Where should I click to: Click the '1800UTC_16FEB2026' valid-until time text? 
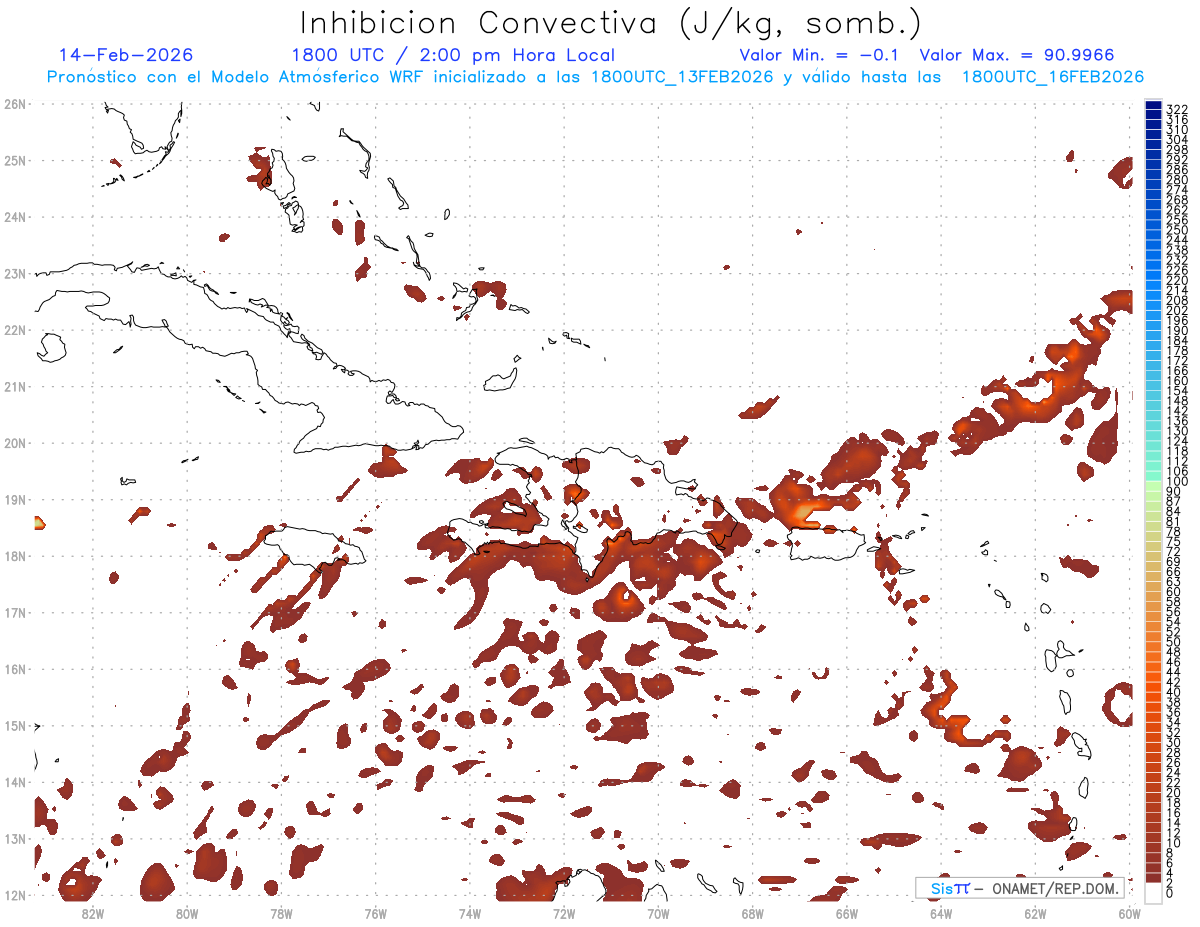click(1053, 77)
